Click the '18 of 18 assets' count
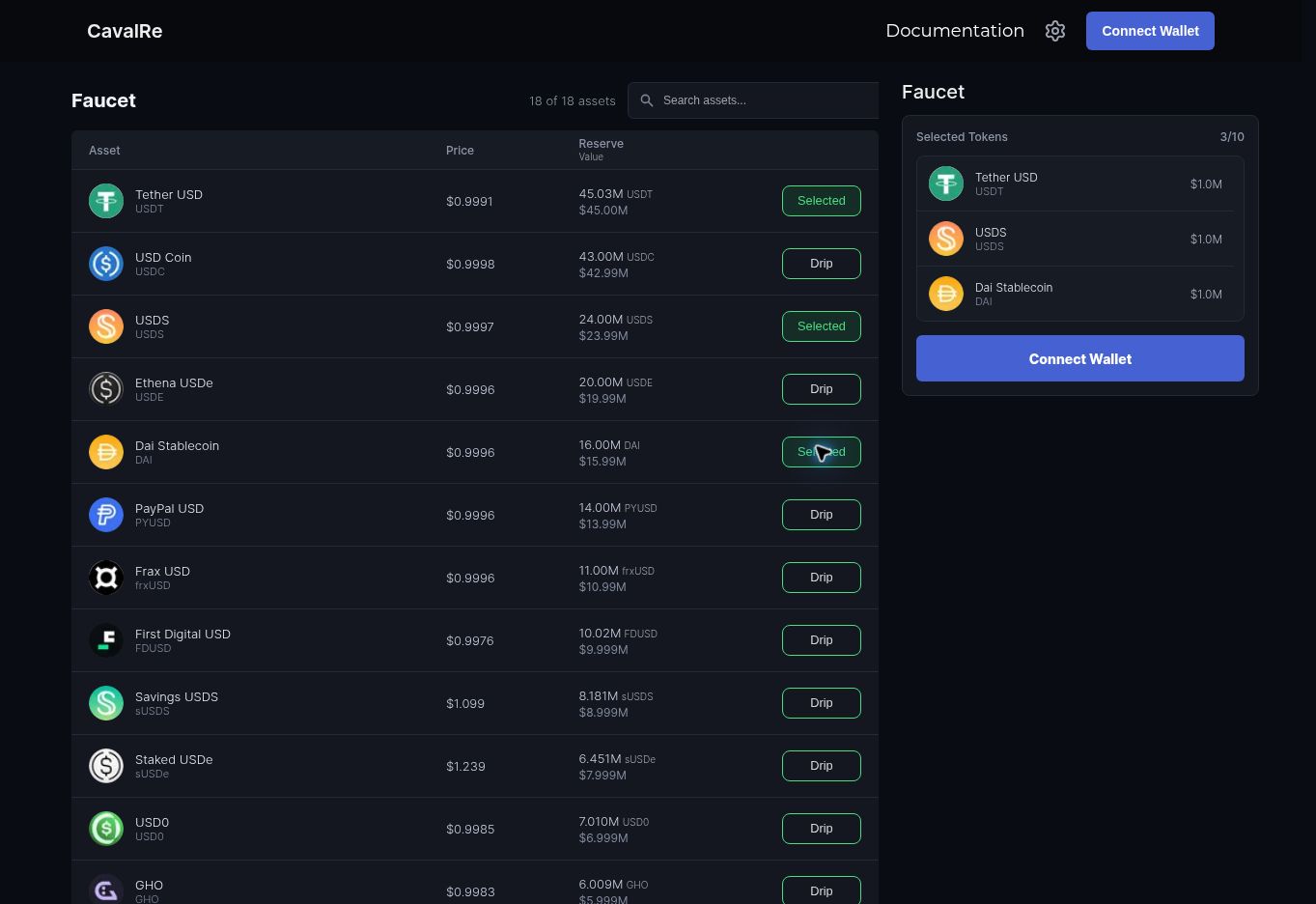 (x=573, y=100)
